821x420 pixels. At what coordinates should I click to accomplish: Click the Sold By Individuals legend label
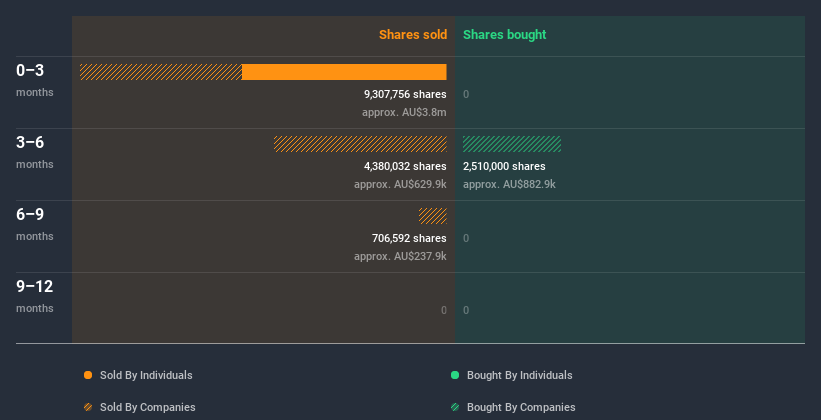146,375
